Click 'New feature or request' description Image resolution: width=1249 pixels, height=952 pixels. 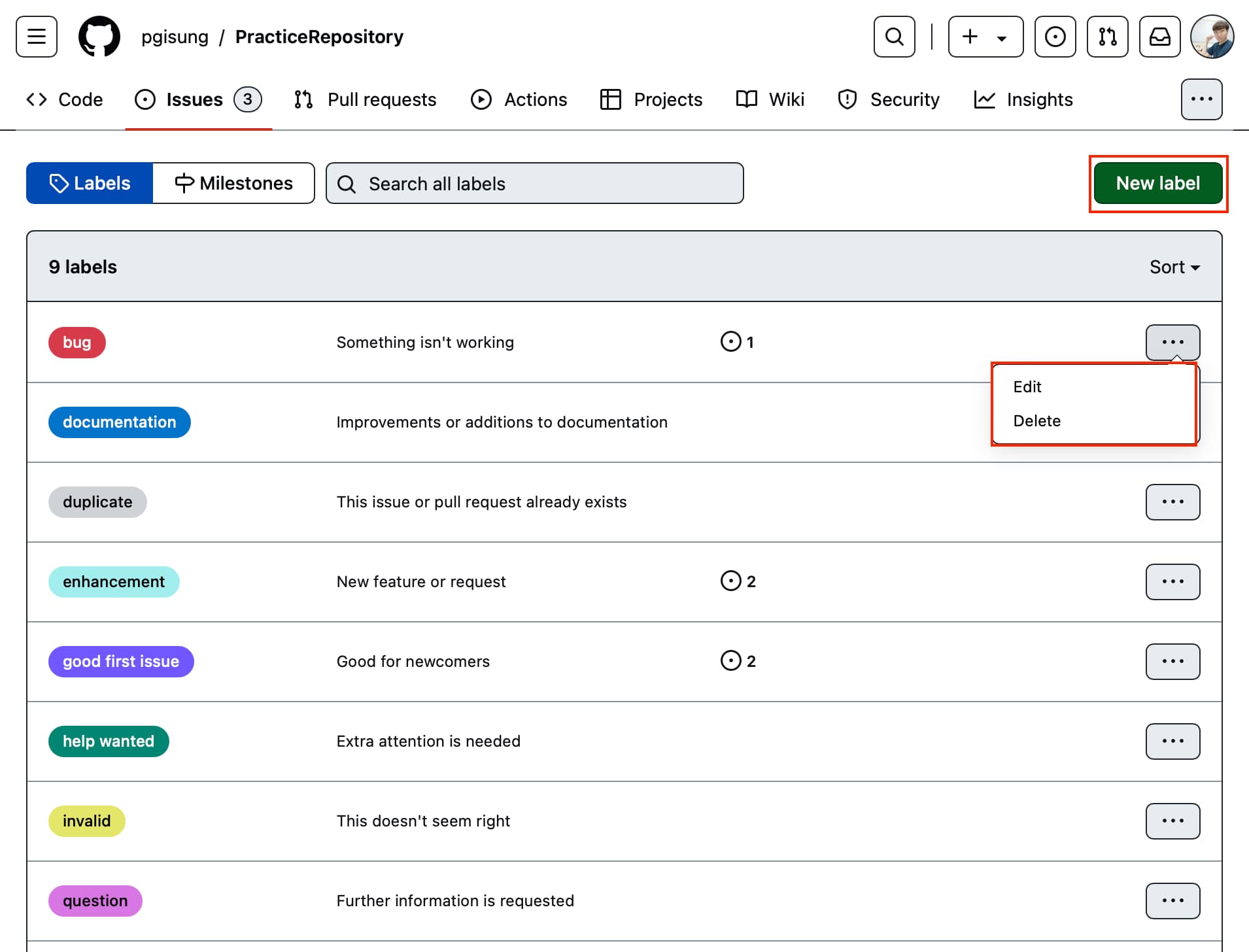[x=421, y=581]
